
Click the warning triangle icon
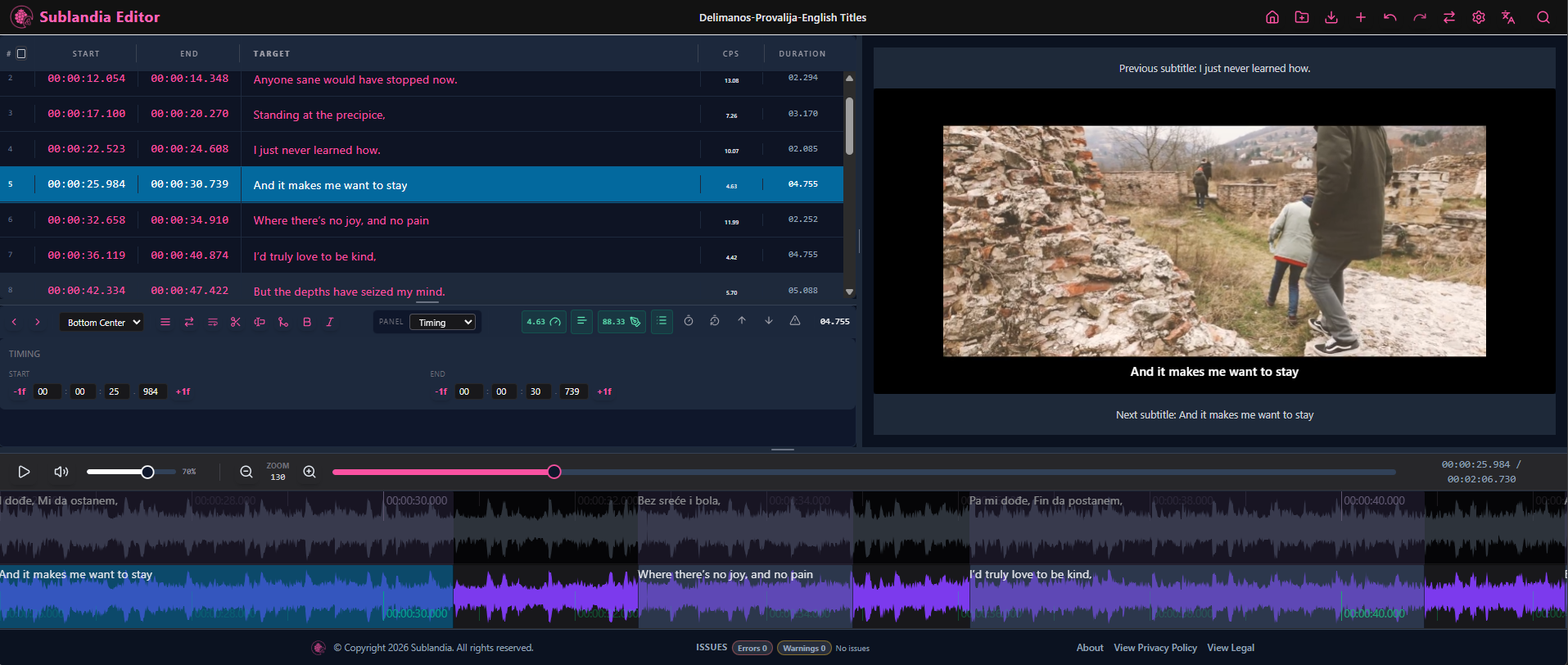(795, 321)
